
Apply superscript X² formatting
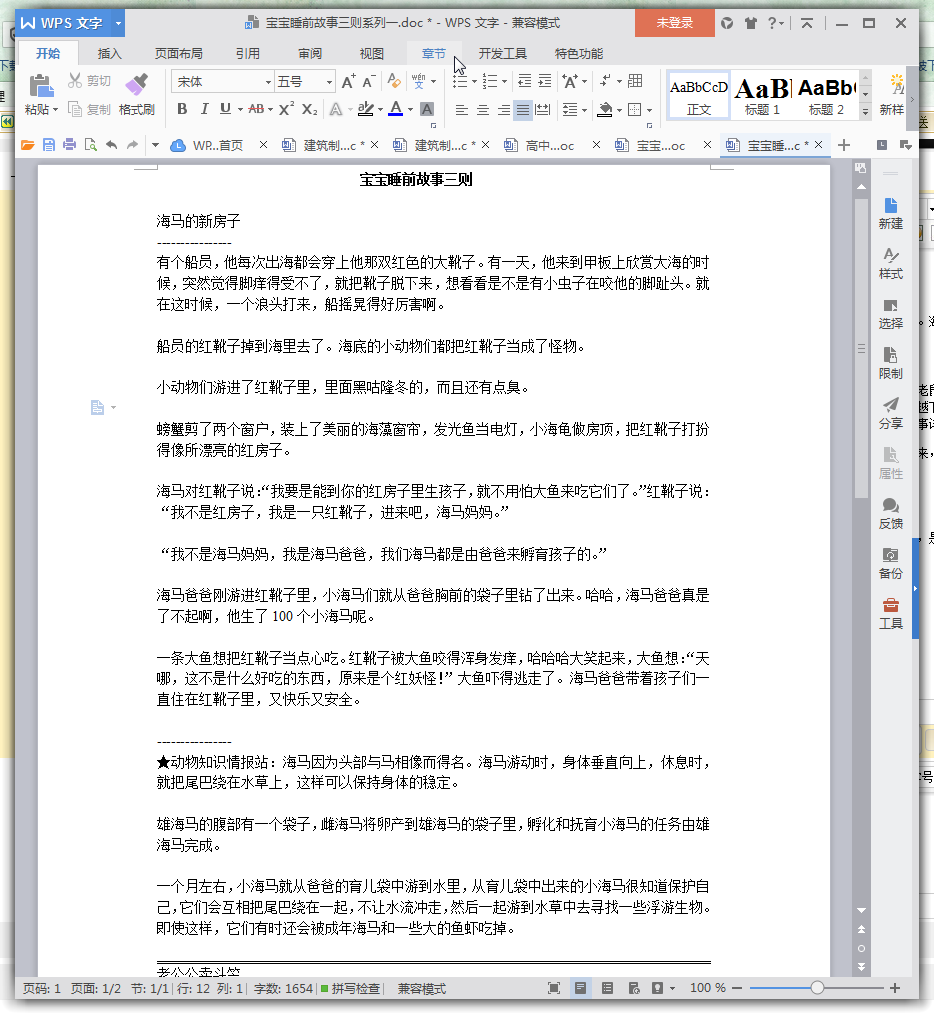point(287,109)
